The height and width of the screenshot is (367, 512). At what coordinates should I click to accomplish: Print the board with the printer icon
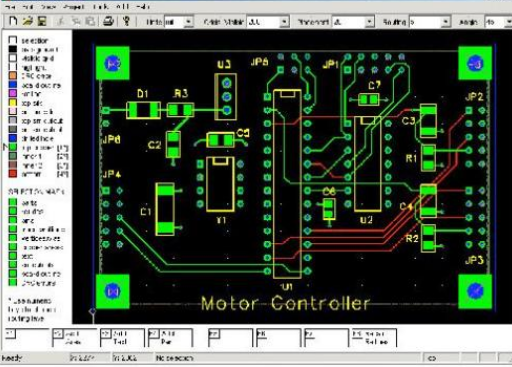click(108, 21)
